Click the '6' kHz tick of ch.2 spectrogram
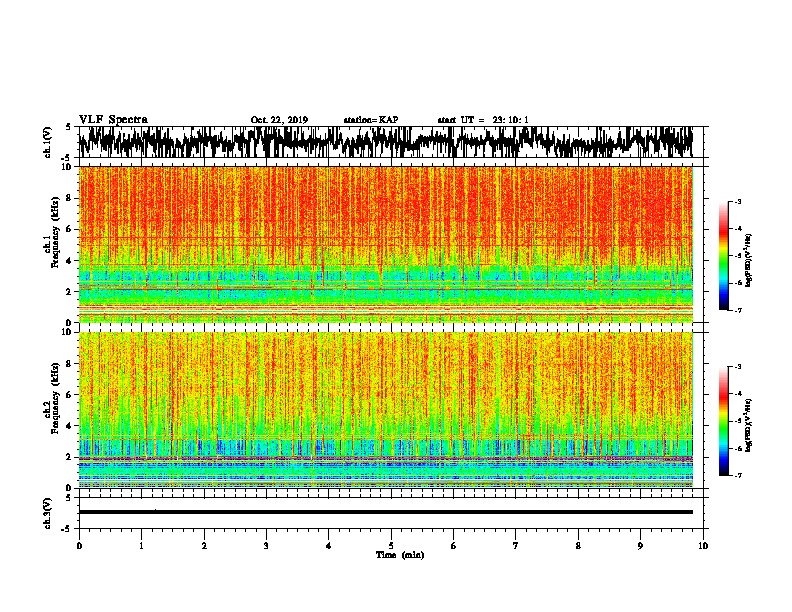792x612 pixels. point(71,394)
